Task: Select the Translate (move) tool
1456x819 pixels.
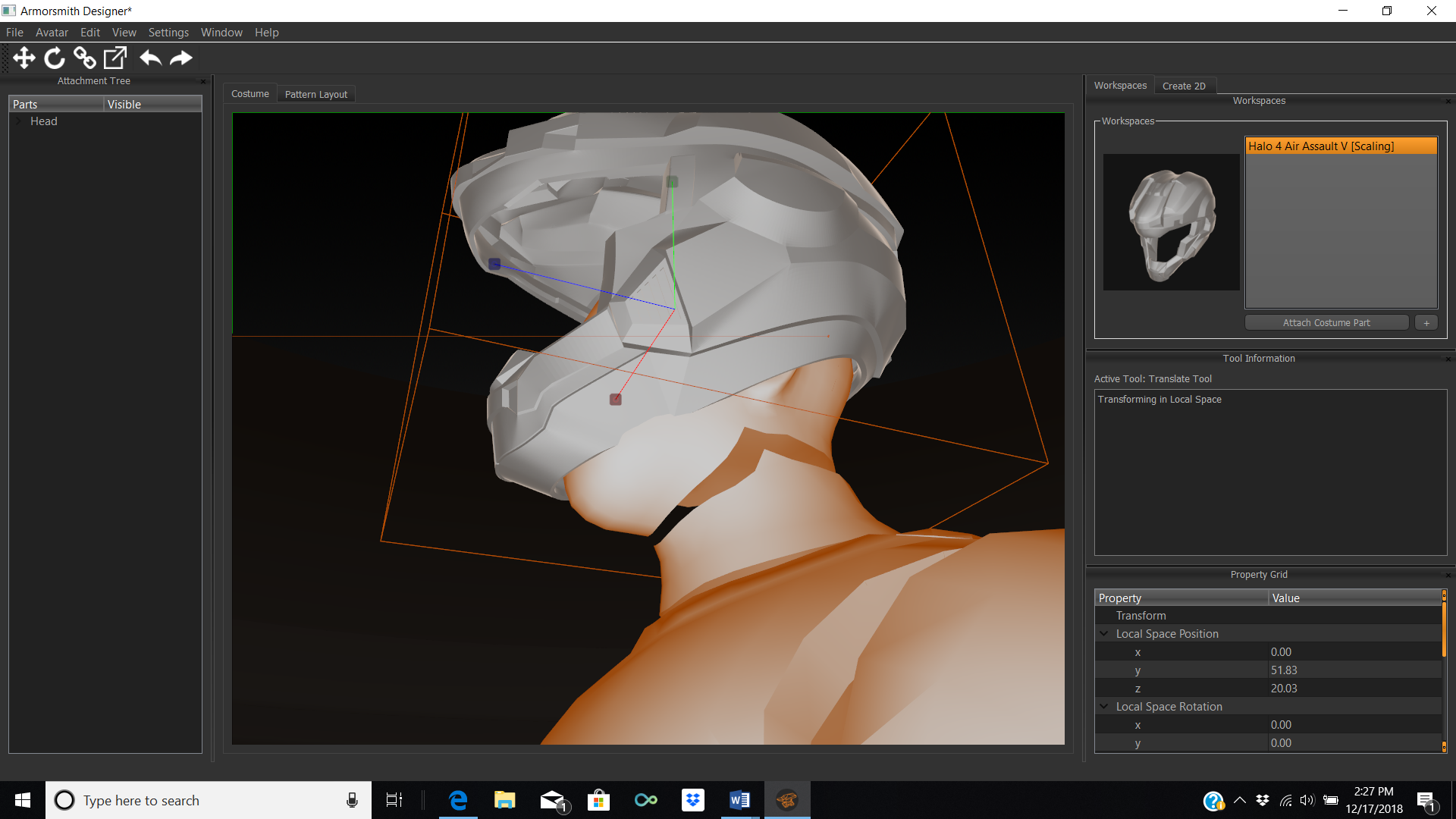Action: pos(24,58)
